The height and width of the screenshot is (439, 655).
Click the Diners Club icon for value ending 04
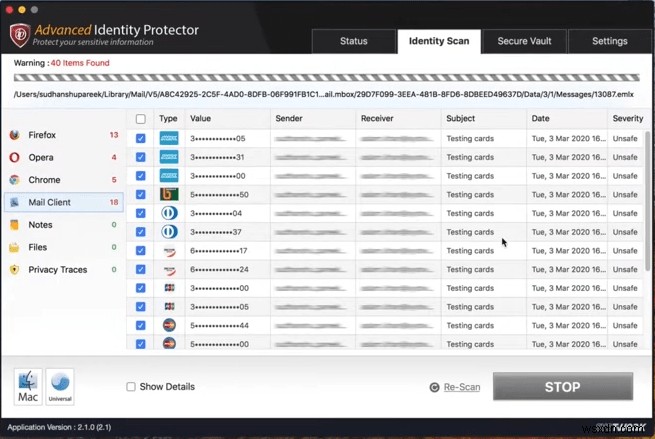coord(169,213)
